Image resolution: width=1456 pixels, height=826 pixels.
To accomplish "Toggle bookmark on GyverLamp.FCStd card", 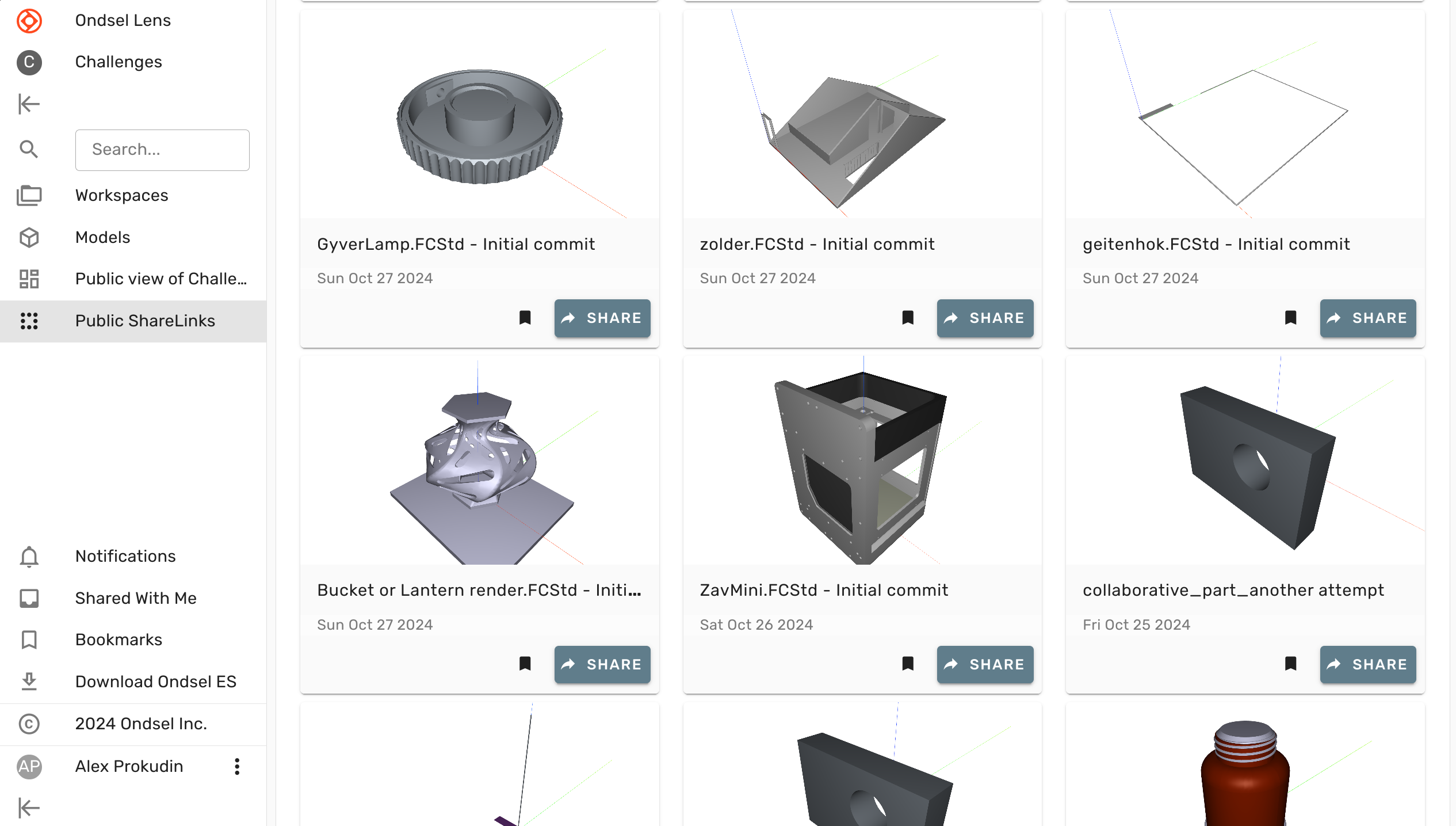I will [x=525, y=318].
